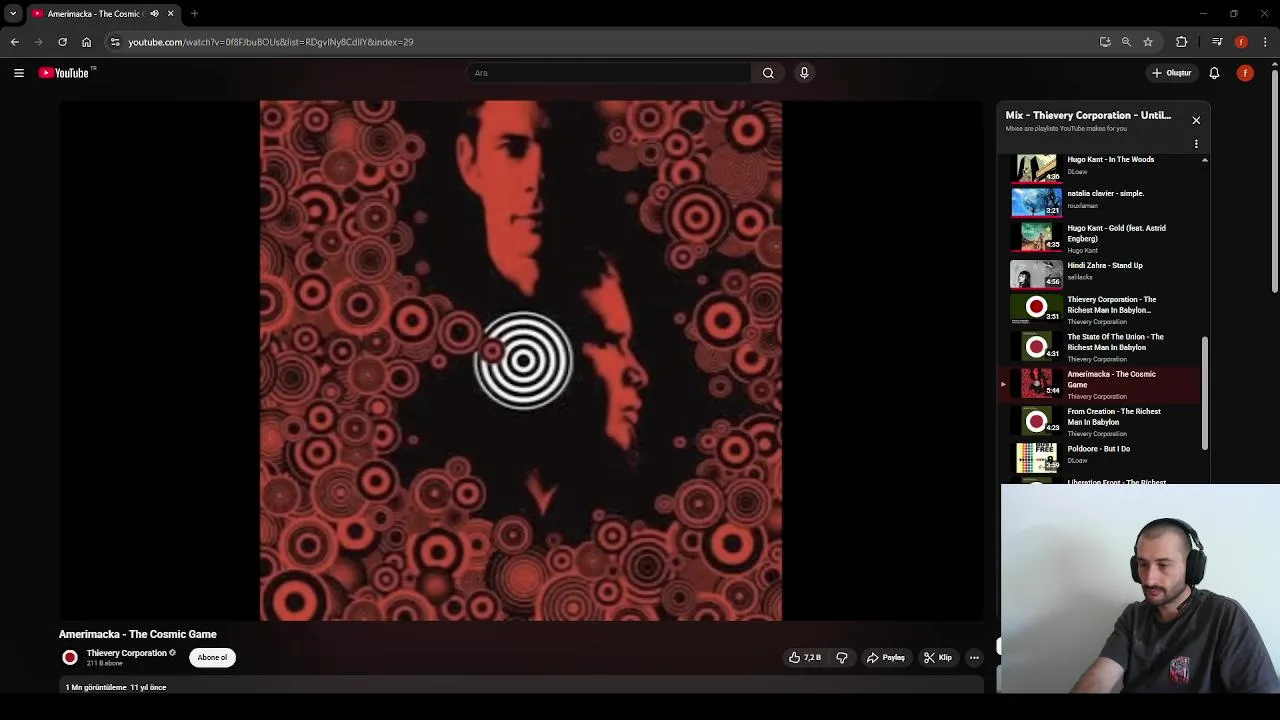Click the Oluştur create button

tap(1171, 73)
